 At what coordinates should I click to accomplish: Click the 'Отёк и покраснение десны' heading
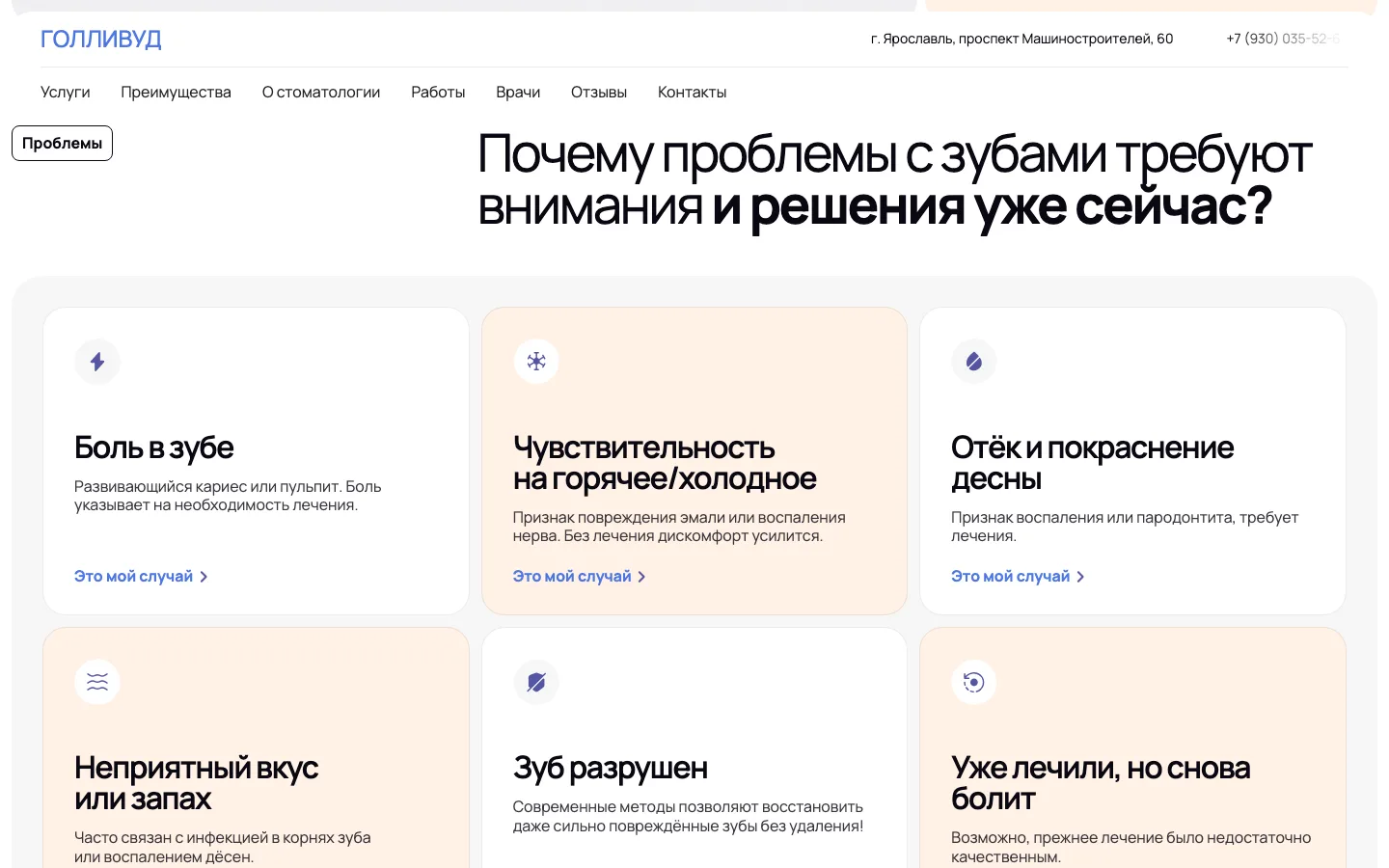click(x=1092, y=463)
